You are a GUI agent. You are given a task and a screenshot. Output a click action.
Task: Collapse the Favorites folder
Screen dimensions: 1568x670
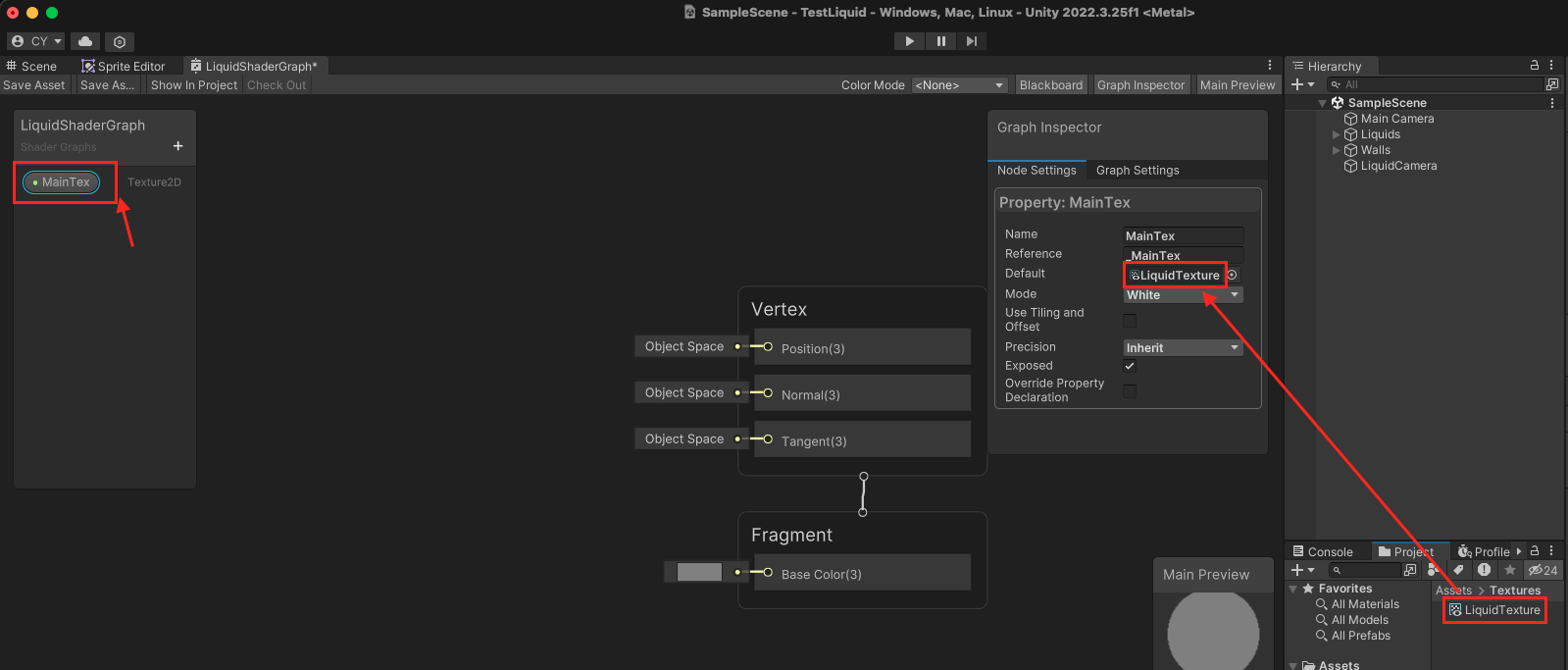(1293, 589)
